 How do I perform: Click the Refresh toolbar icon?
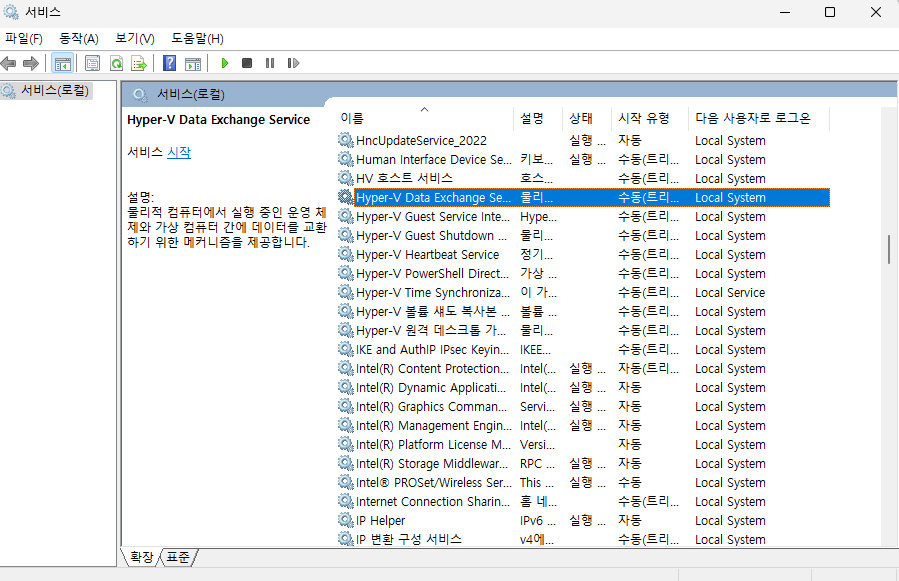pyautogui.click(x=116, y=63)
